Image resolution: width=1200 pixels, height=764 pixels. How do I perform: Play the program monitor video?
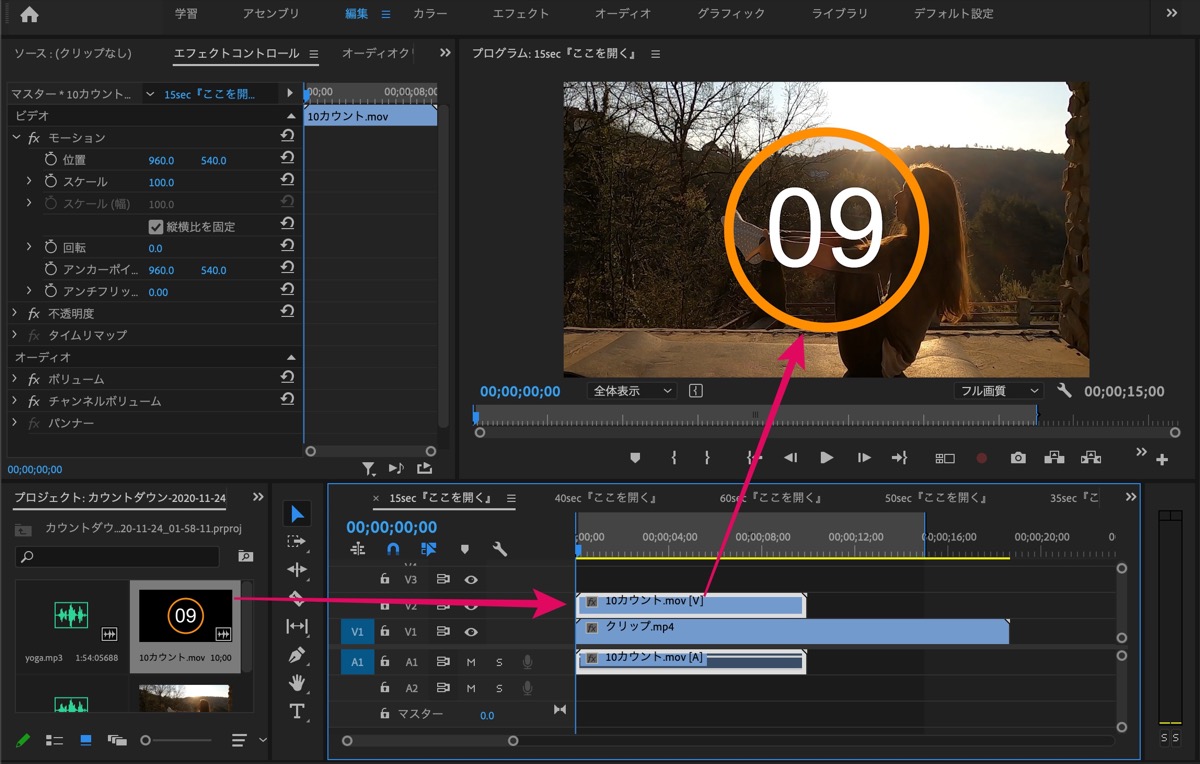(x=826, y=458)
